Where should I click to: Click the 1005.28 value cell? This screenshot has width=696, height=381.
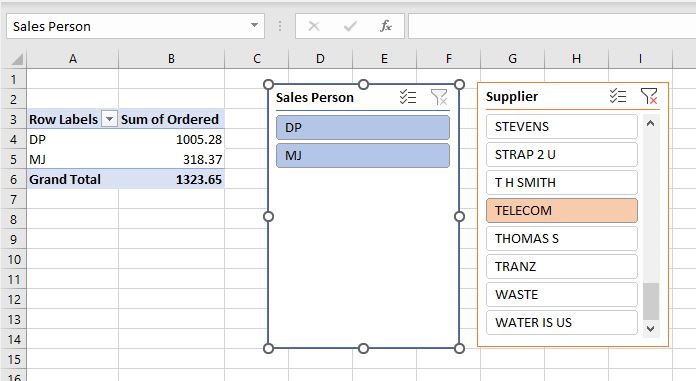click(171, 139)
